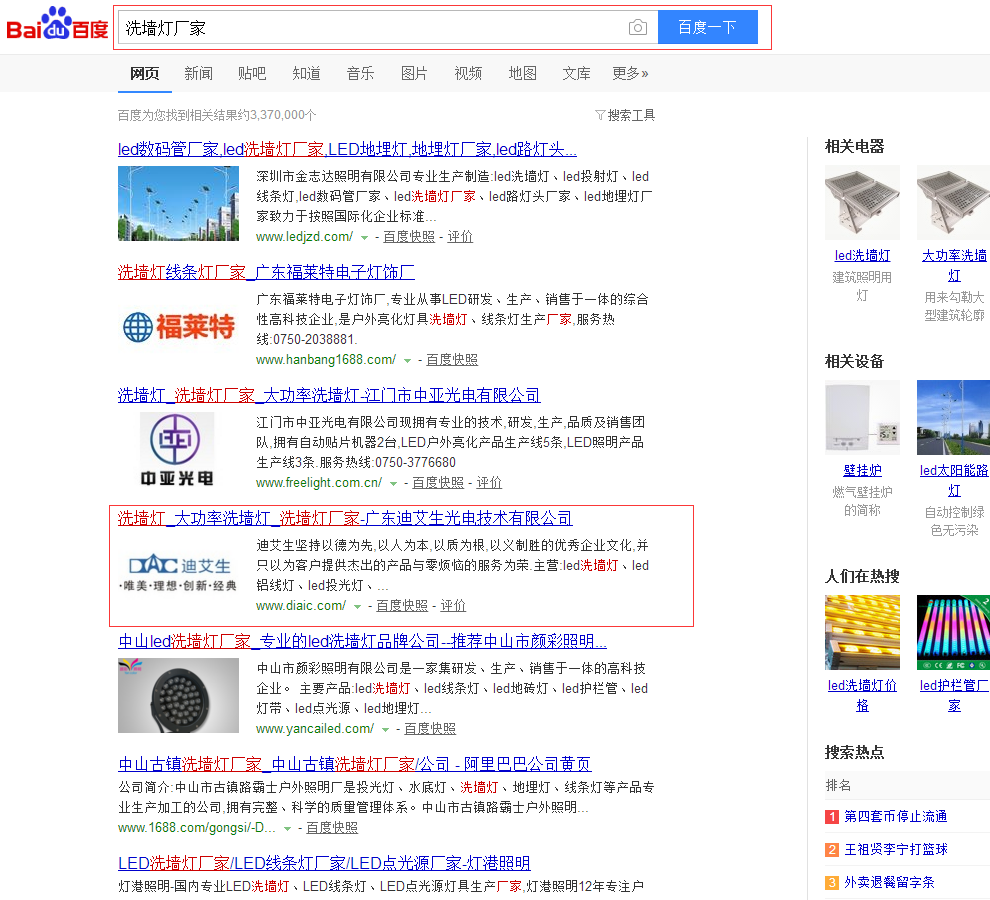The image size is (990, 900).
Task: Open the street lamp thumbnail of first result
Action: coord(178,203)
